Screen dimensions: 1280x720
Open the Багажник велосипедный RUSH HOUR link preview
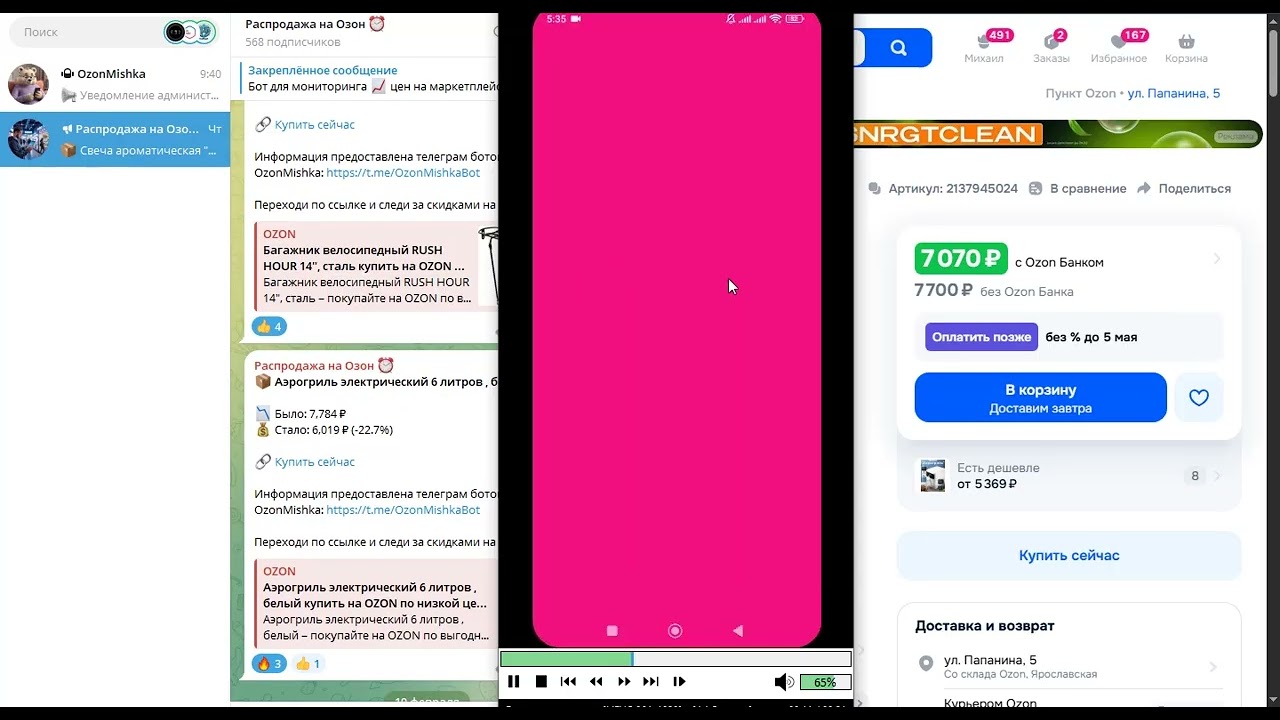(377, 266)
